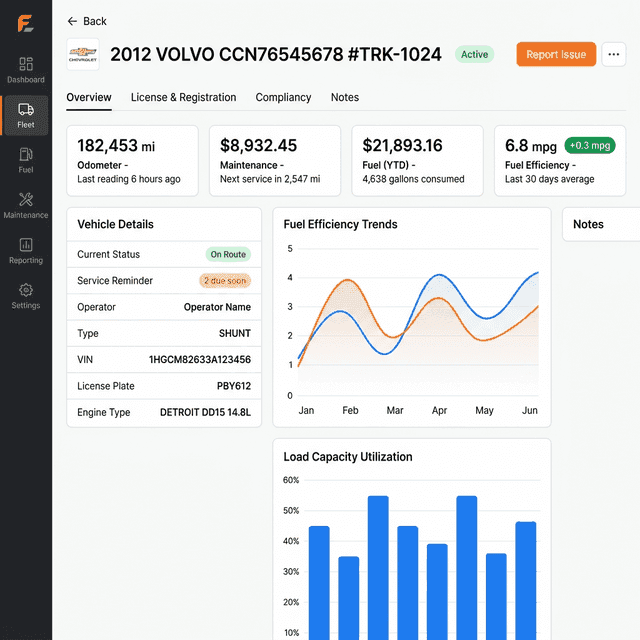Click 'Next service in 2,547 mi' text
Viewport: 640px width, 640px height.
click(x=270, y=179)
